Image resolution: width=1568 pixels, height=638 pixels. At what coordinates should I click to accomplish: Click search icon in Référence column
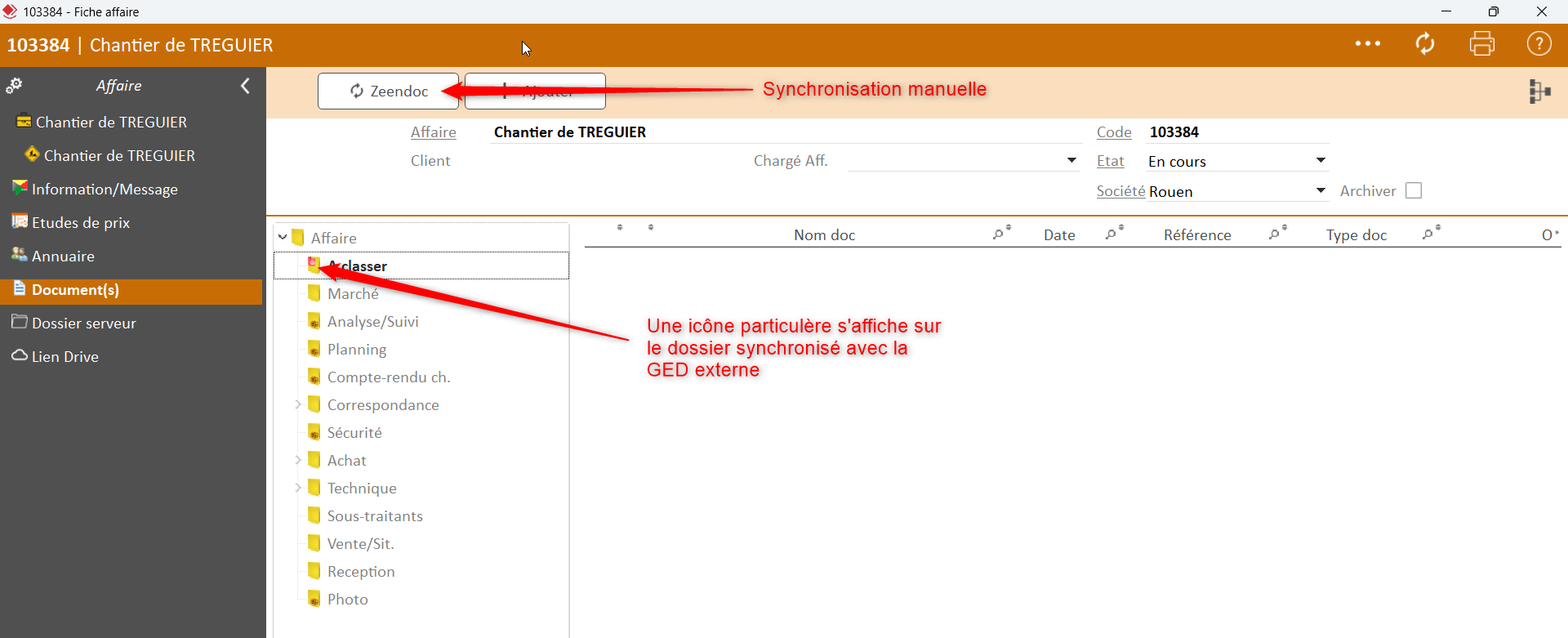(1274, 235)
